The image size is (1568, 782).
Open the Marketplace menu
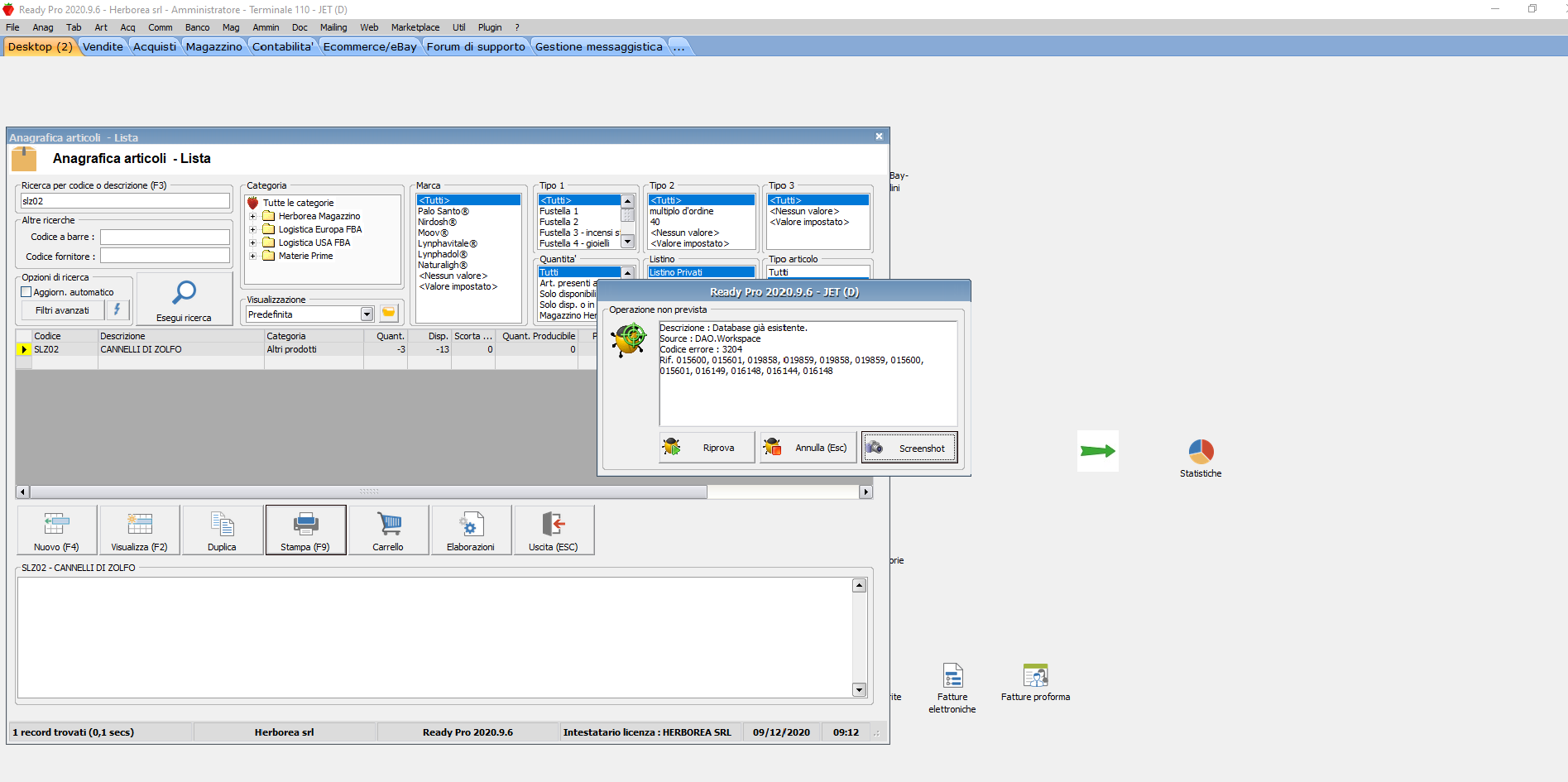point(415,27)
